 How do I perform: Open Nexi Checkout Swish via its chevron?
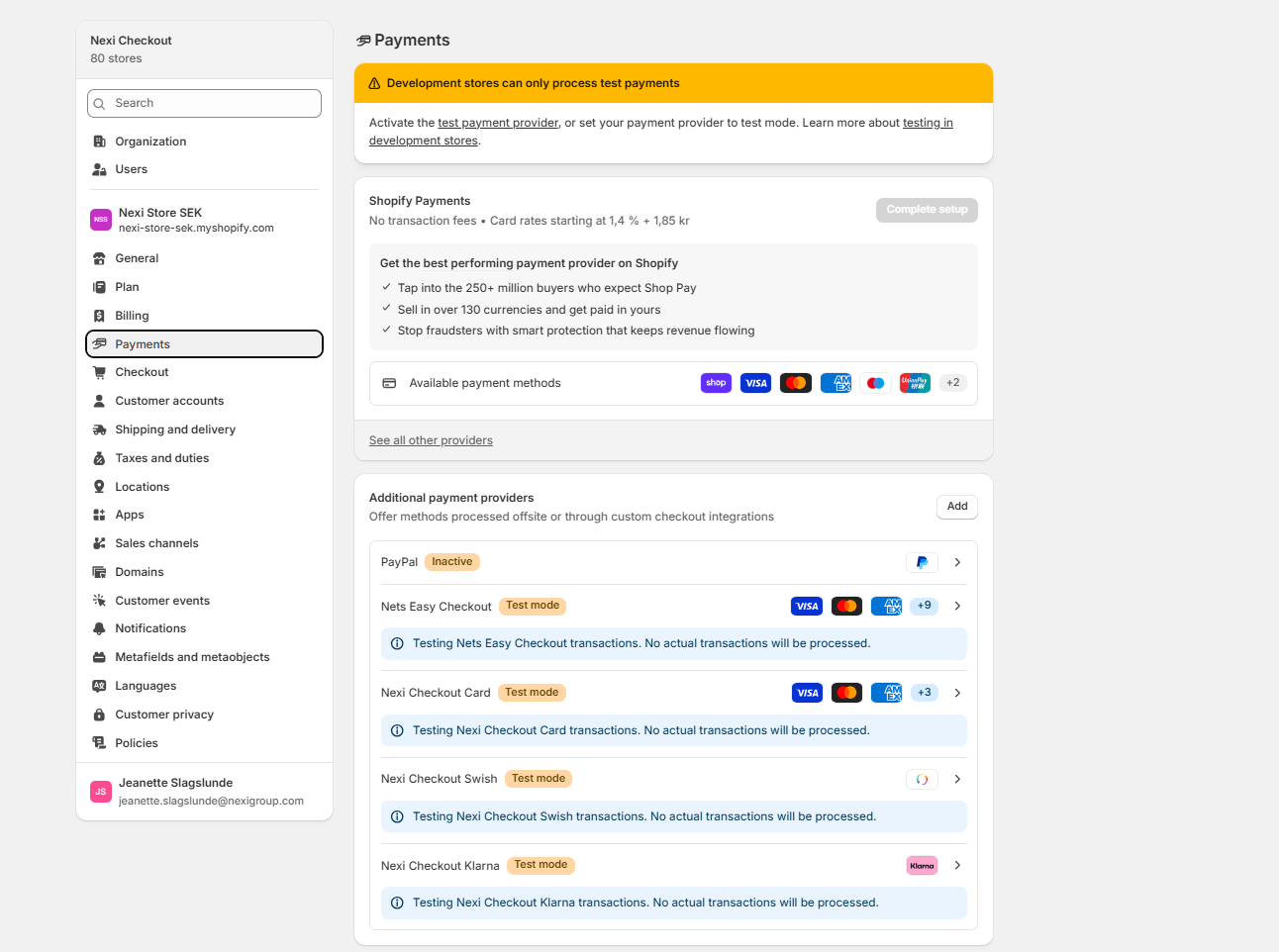pos(957,779)
